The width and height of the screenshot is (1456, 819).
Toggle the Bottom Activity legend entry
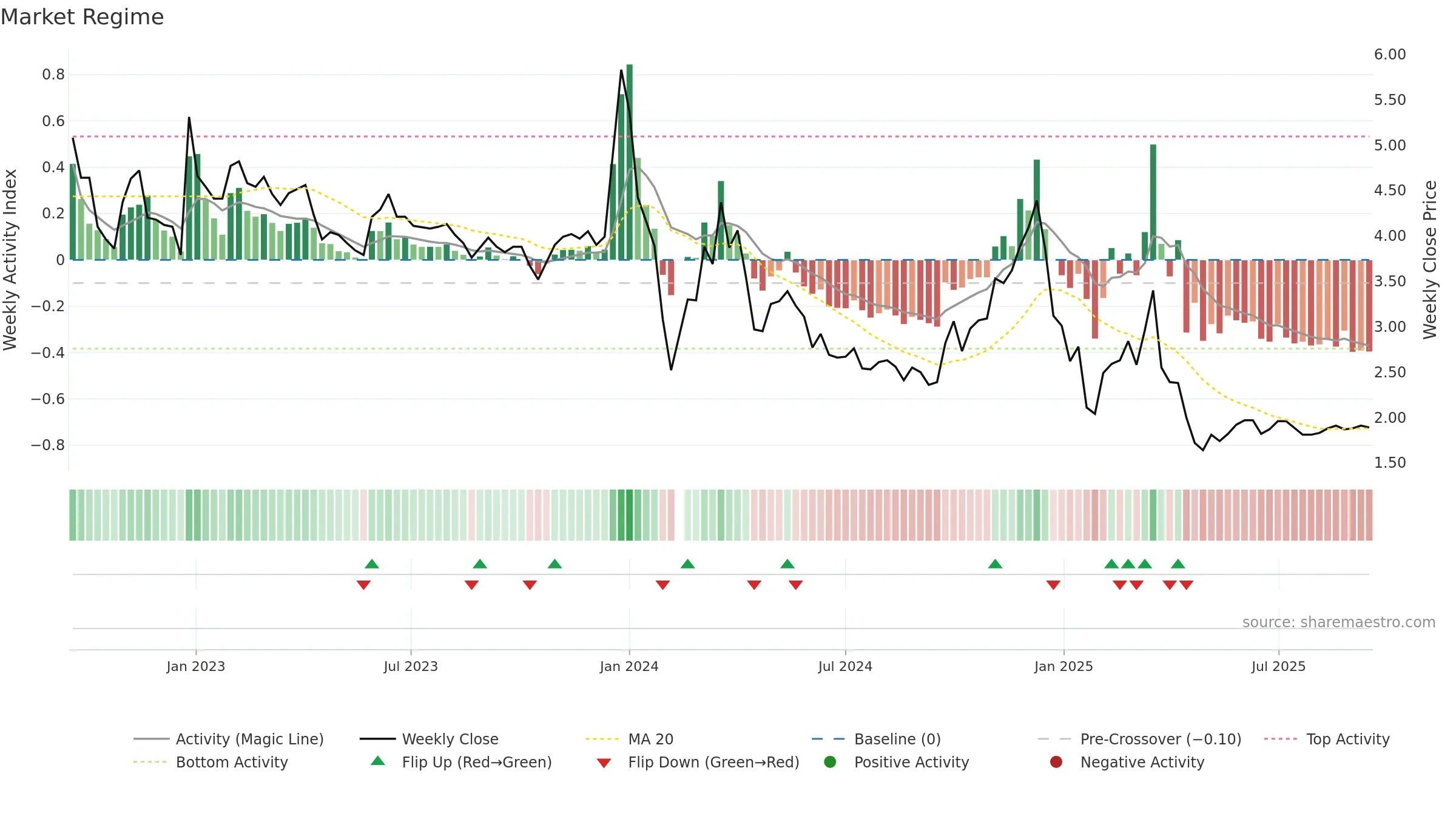point(211,762)
